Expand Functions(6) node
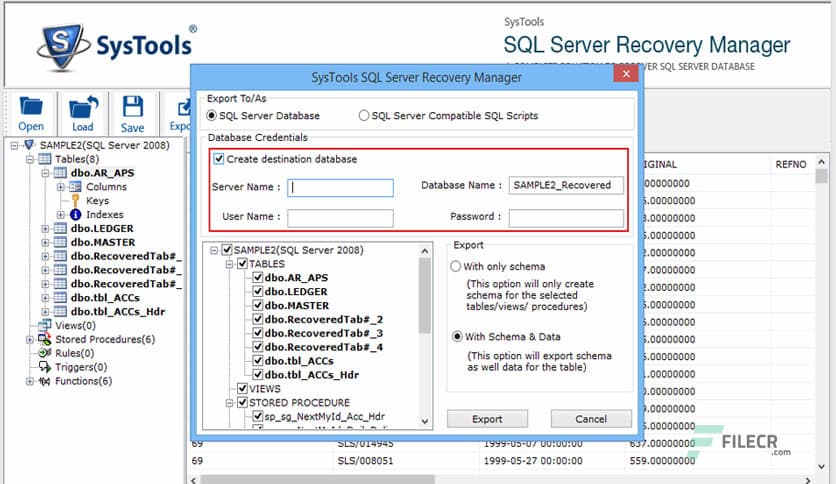836x484 pixels. (30, 381)
